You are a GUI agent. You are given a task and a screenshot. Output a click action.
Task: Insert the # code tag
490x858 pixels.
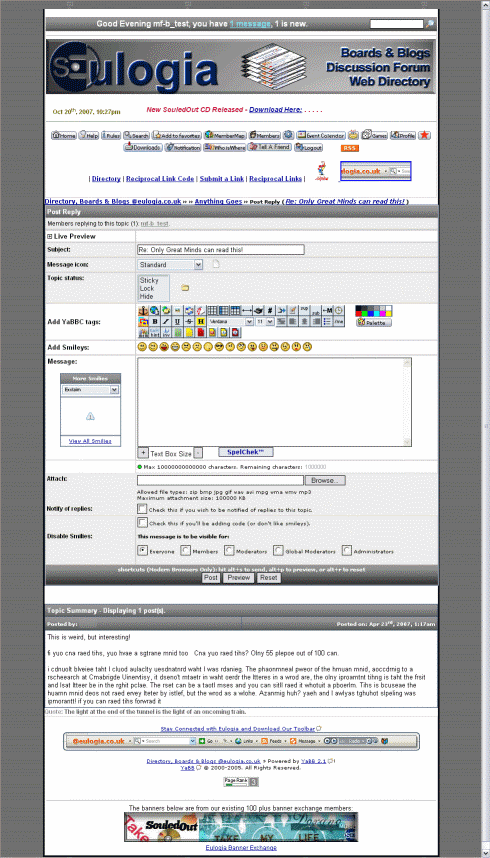pos(269,310)
